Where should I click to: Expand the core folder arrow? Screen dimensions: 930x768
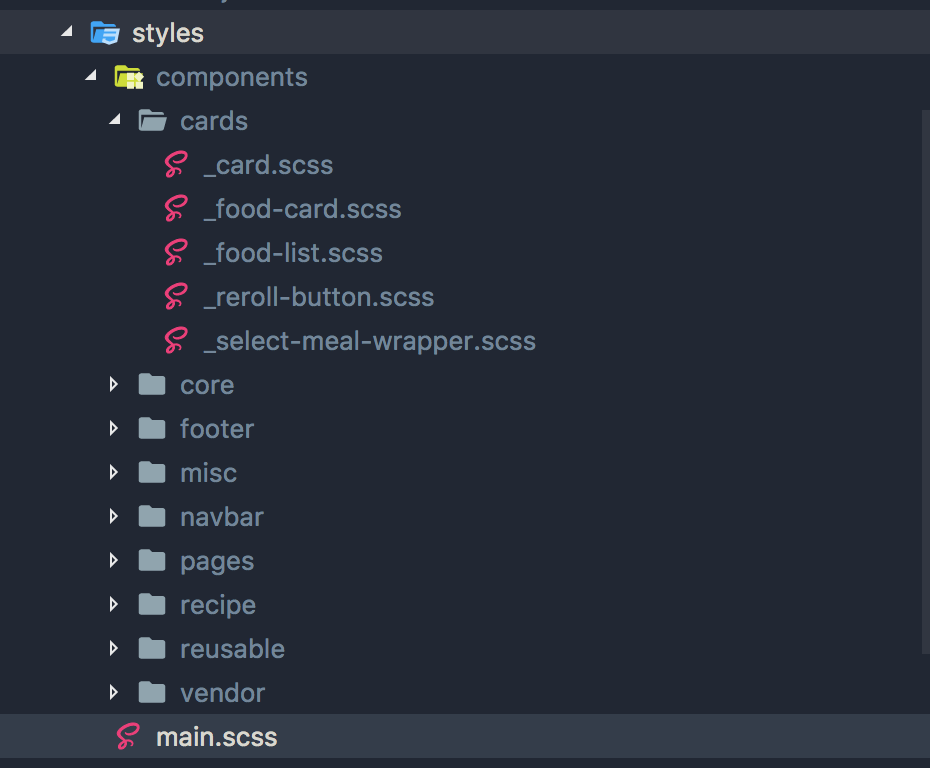tap(114, 384)
